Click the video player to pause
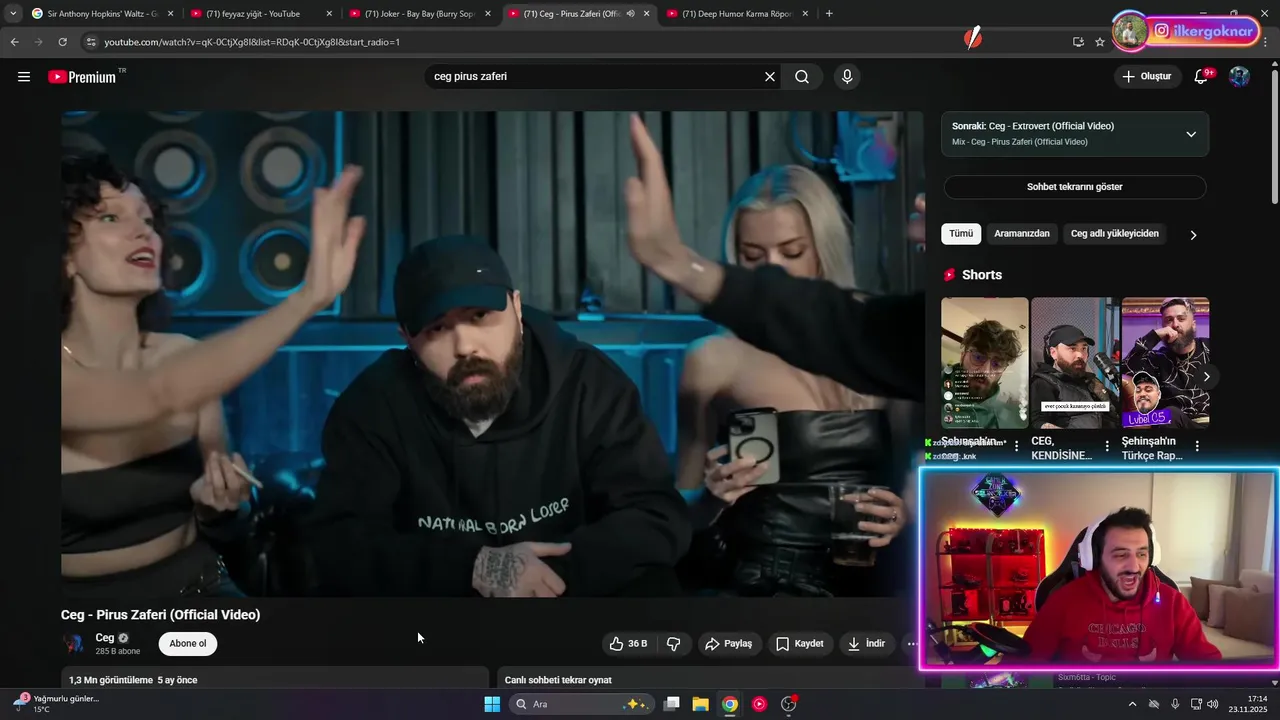The image size is (1280, 720). (492, 354)
